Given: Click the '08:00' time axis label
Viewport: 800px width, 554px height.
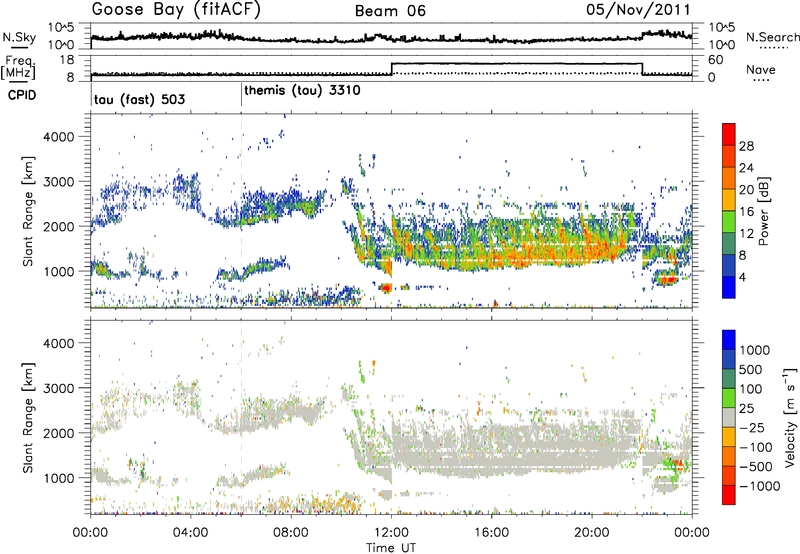Looking at the screenshot, I should click(291, 533).
